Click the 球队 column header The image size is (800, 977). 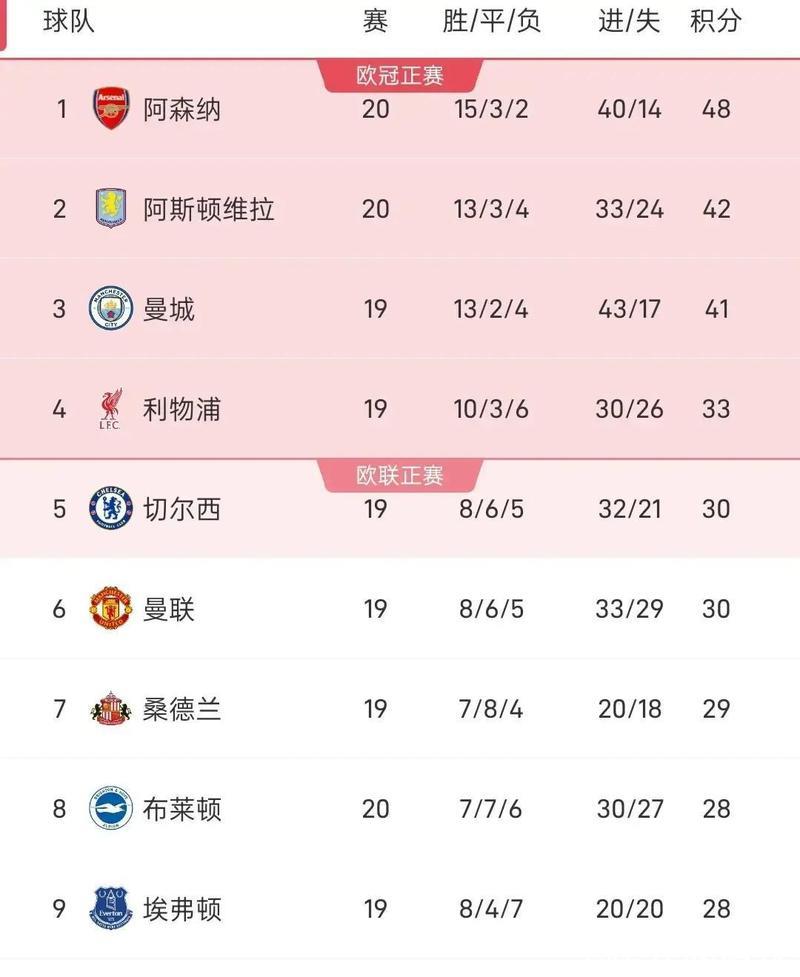tap(68, 20)
